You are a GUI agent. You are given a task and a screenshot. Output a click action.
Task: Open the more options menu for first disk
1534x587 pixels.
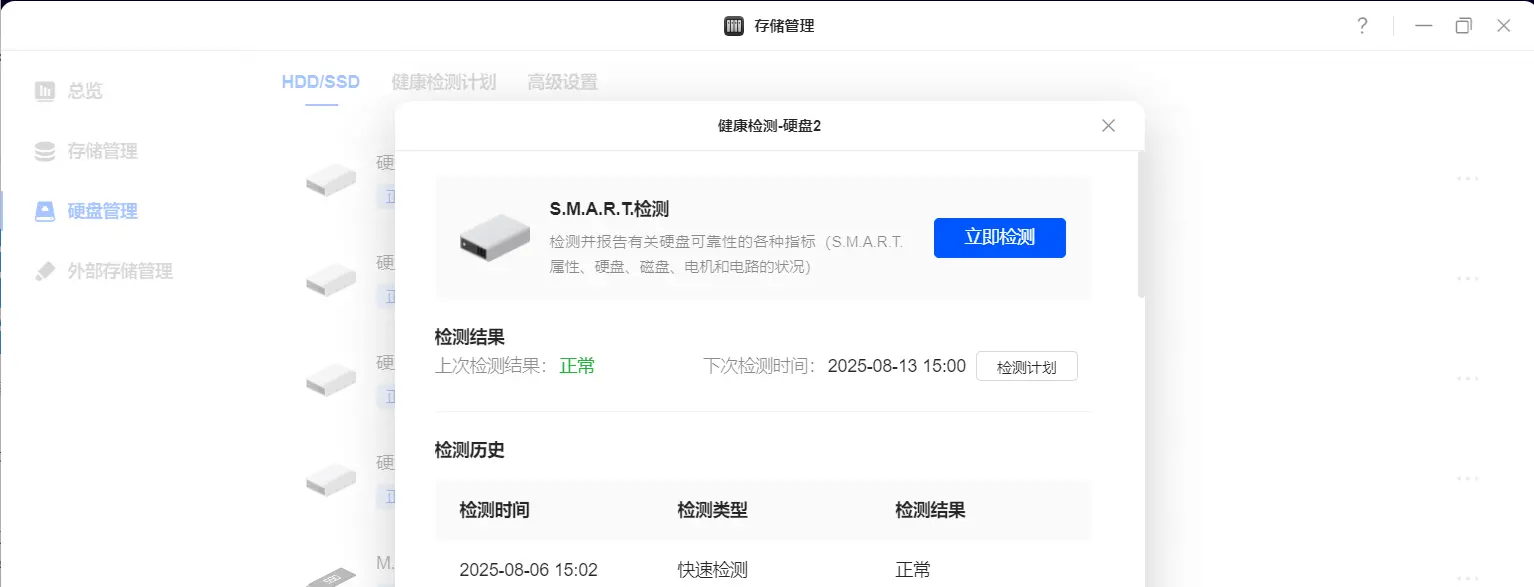pos(1467,179)
